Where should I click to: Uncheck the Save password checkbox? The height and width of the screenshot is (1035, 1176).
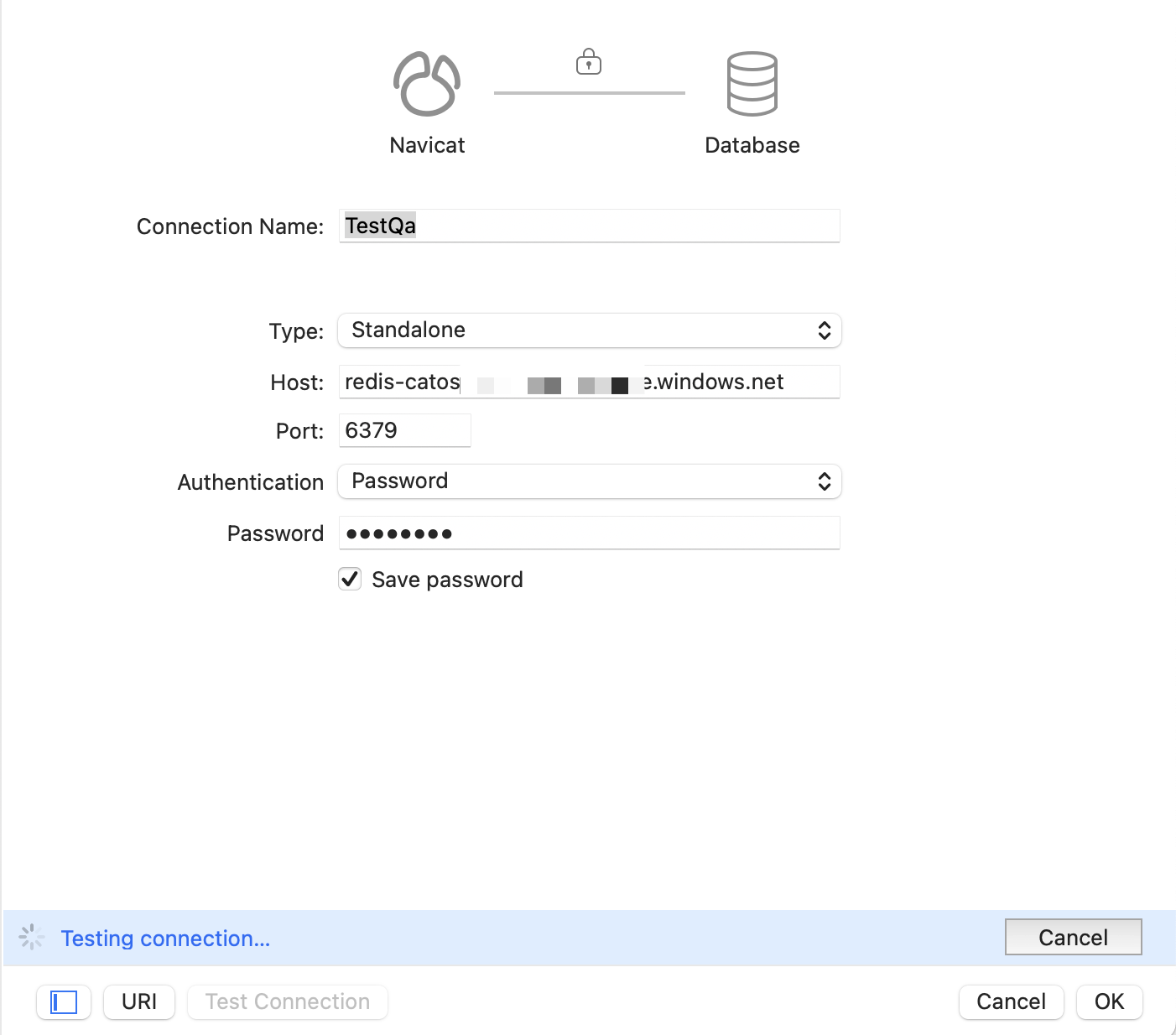coord(350,580)
